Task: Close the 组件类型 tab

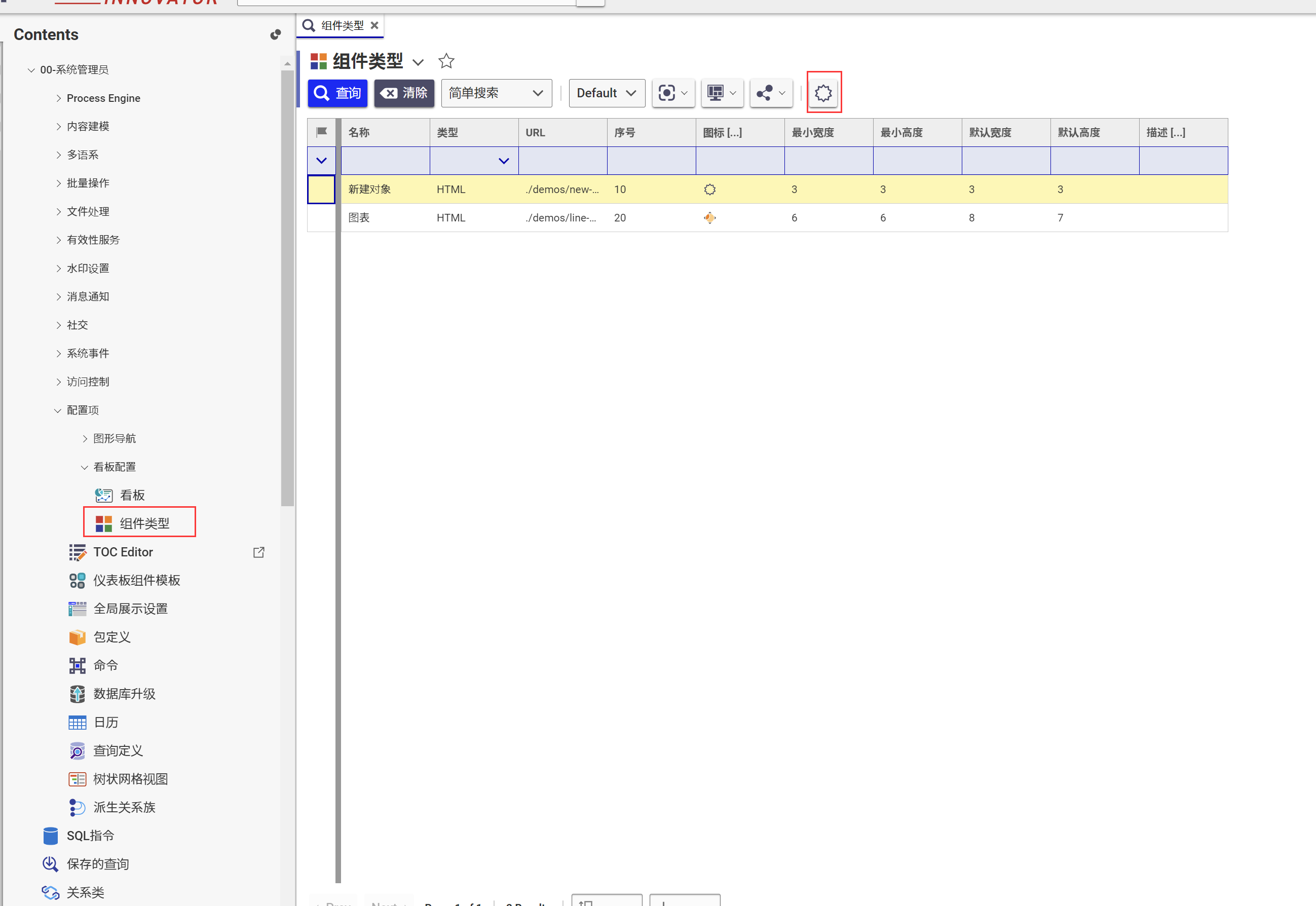Action: pos(374,25)
